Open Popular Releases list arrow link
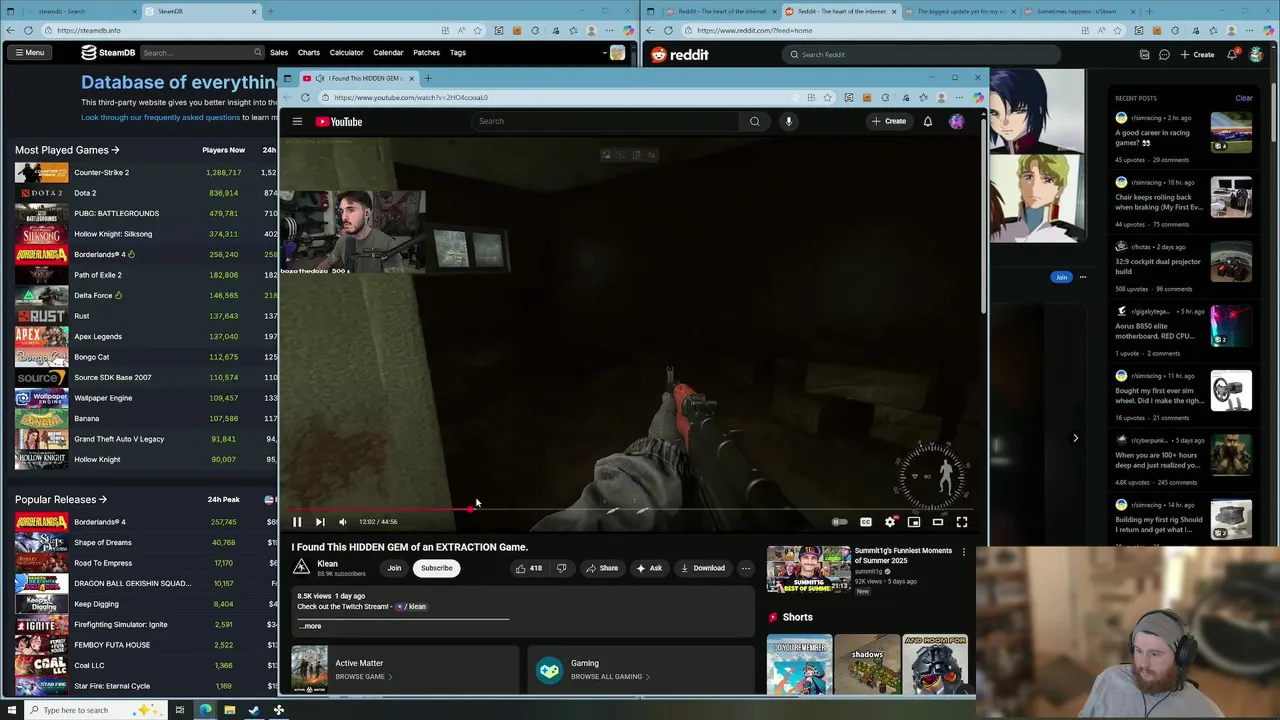This screenshot has width=1280, height=720. point(61,499)
